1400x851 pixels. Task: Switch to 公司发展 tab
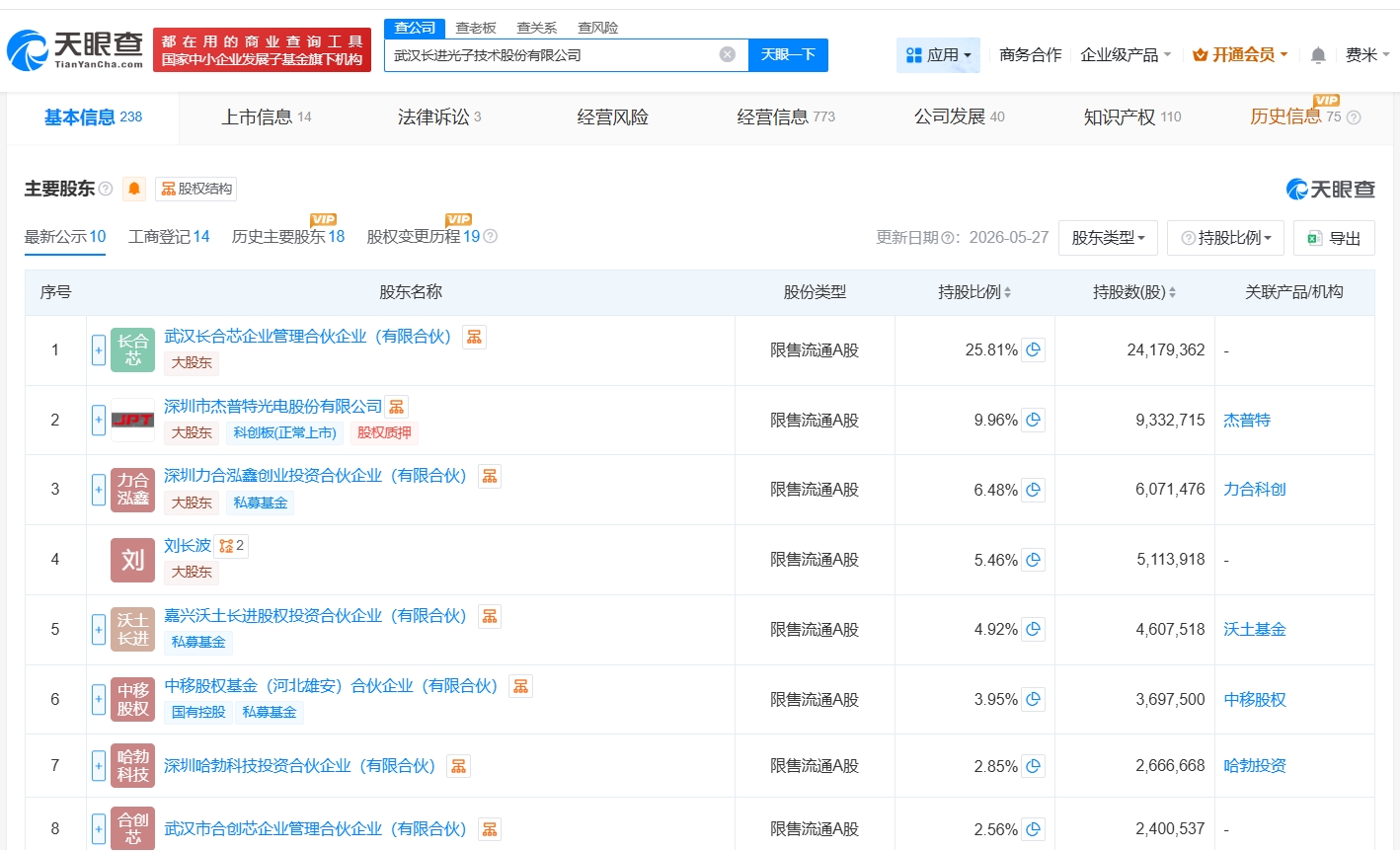(x=960, y=117)
